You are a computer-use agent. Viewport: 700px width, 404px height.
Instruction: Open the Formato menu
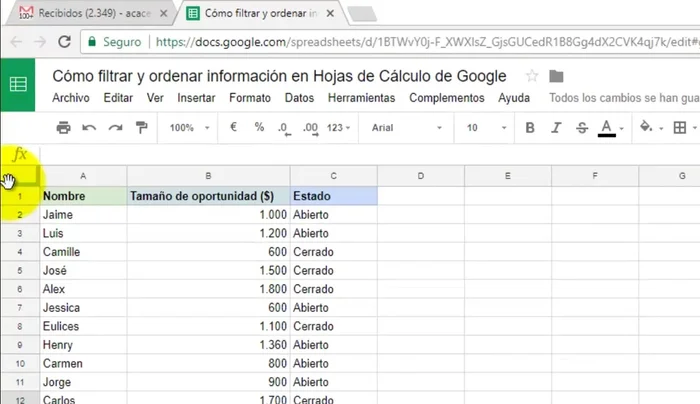pos(250,98)
